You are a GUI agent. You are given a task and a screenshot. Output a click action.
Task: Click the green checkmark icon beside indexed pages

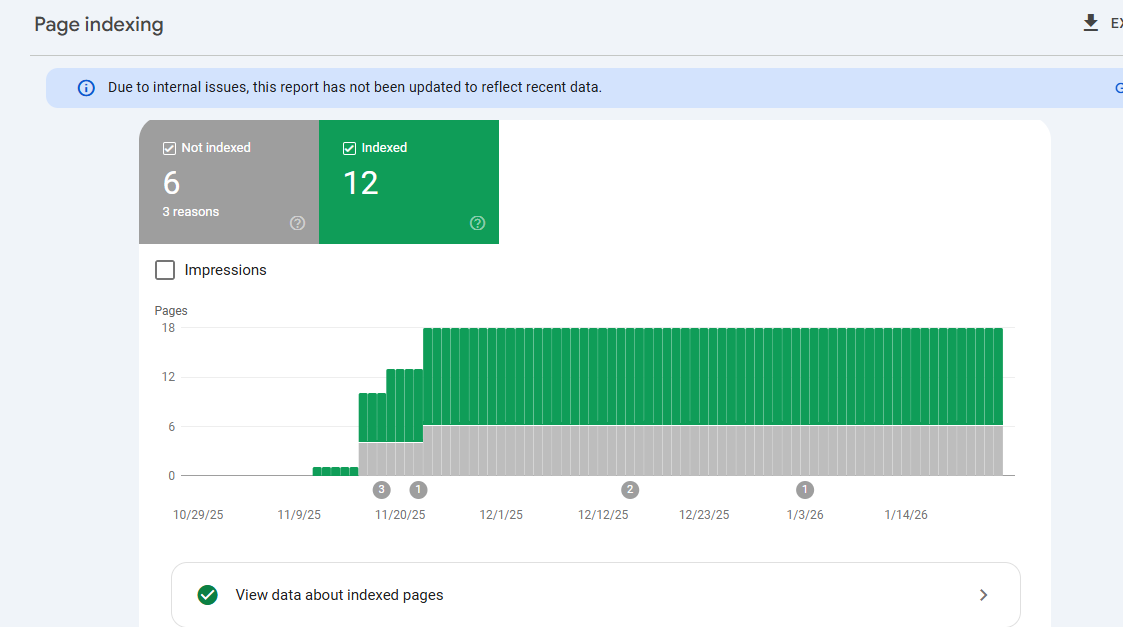(208, 595)
